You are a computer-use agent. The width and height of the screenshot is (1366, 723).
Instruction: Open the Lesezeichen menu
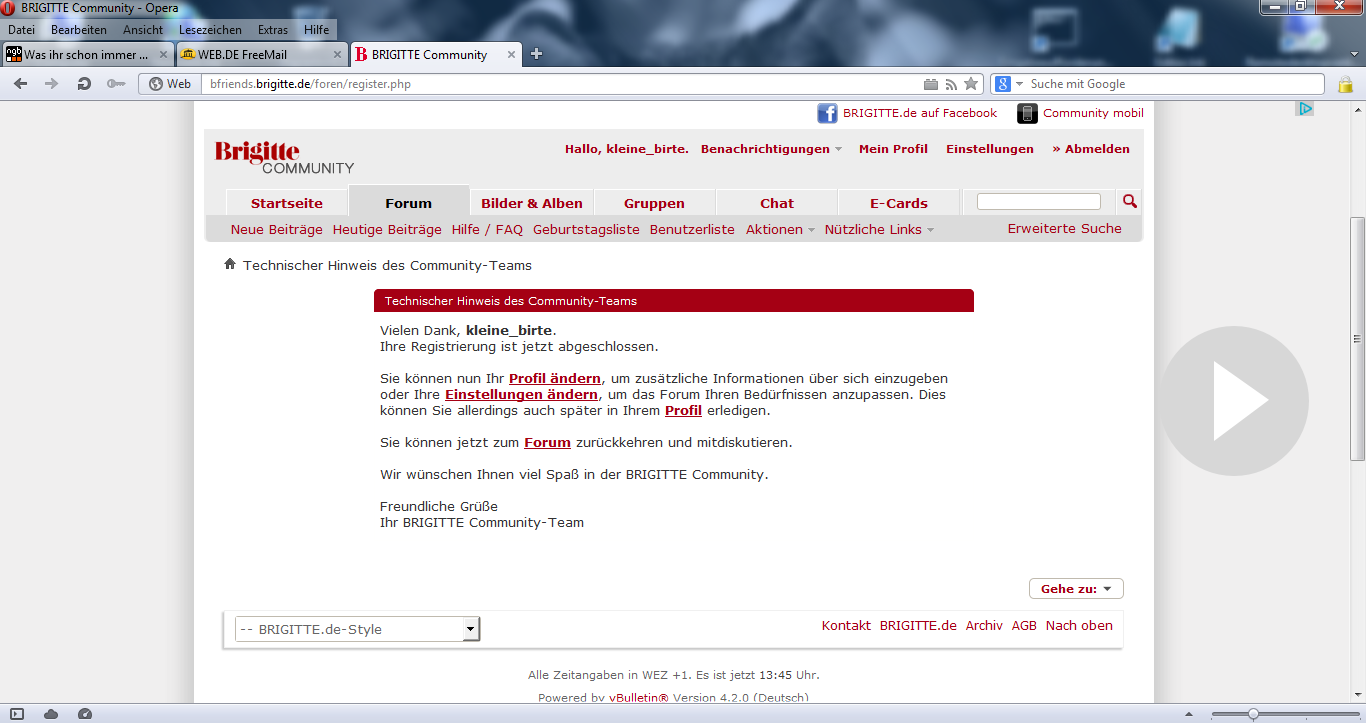point(210,30)
